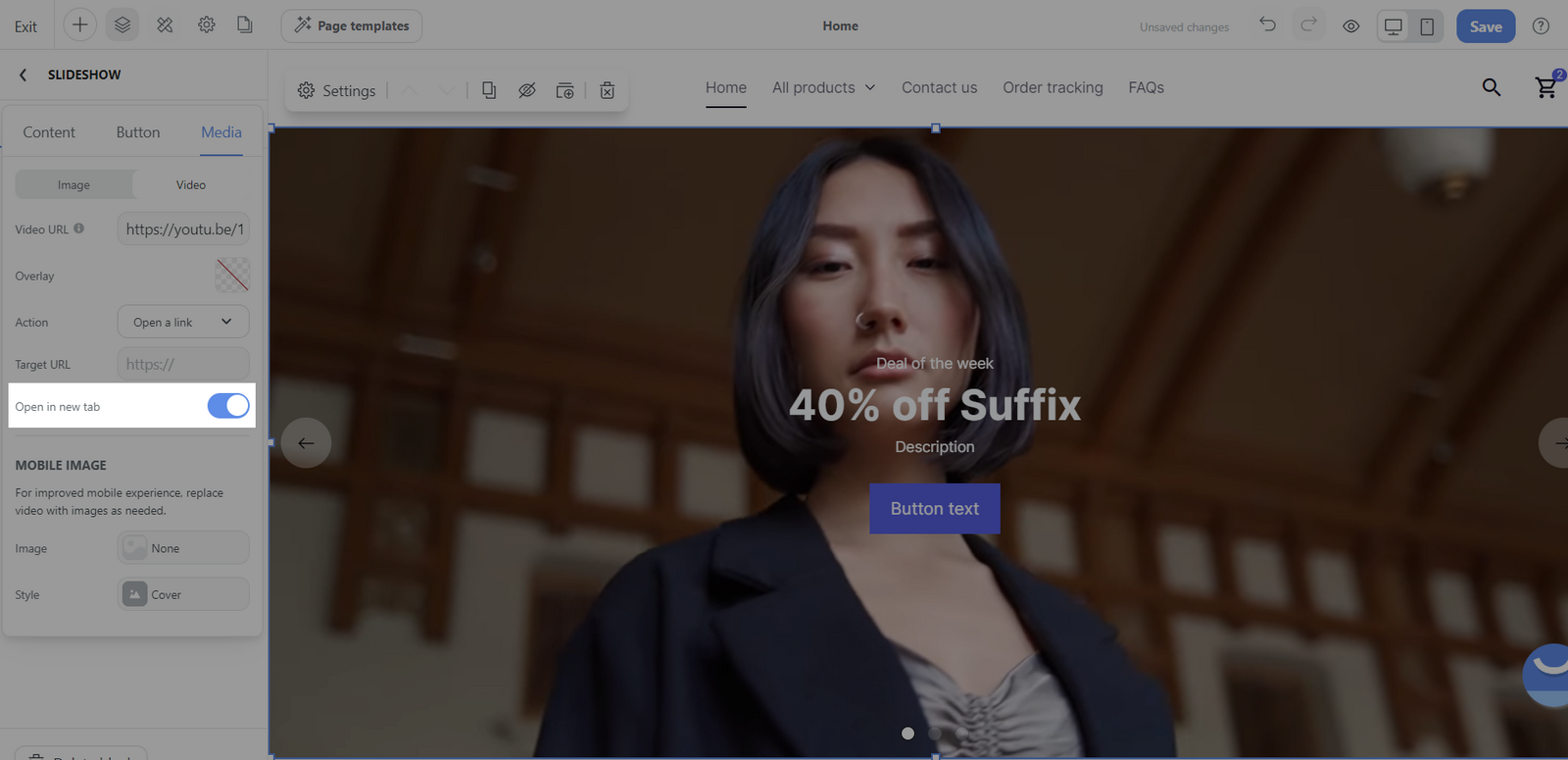Move block down arrow
Viewport: 1568px width, 760px height.
point(446,90)
